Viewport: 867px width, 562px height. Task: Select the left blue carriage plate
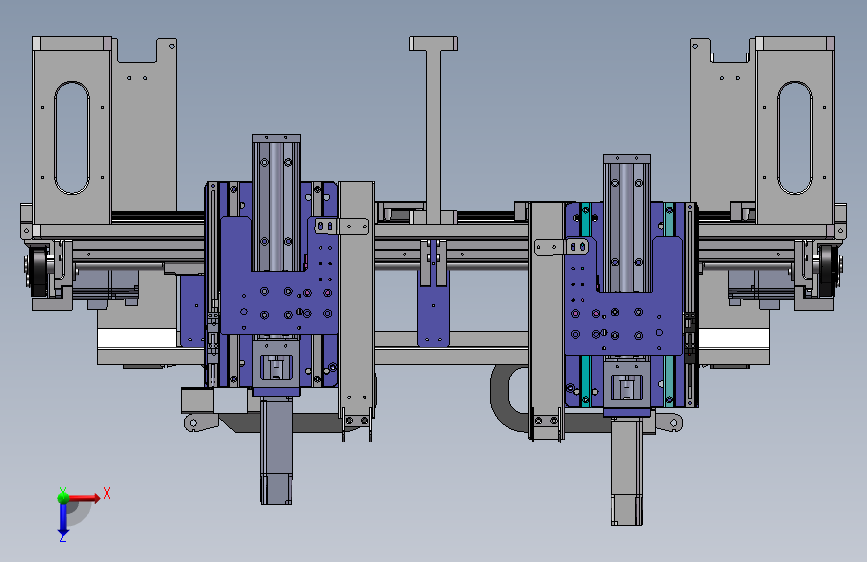[x=279, y=303]
